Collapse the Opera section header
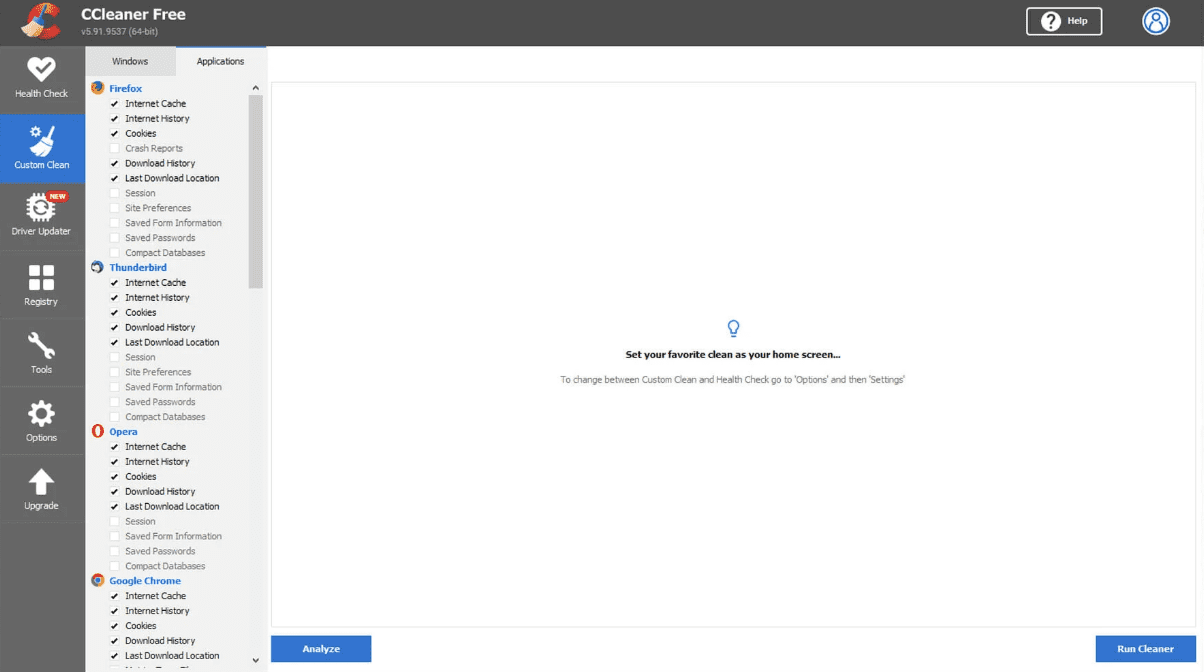1204x672 pixels. [123, 432]
